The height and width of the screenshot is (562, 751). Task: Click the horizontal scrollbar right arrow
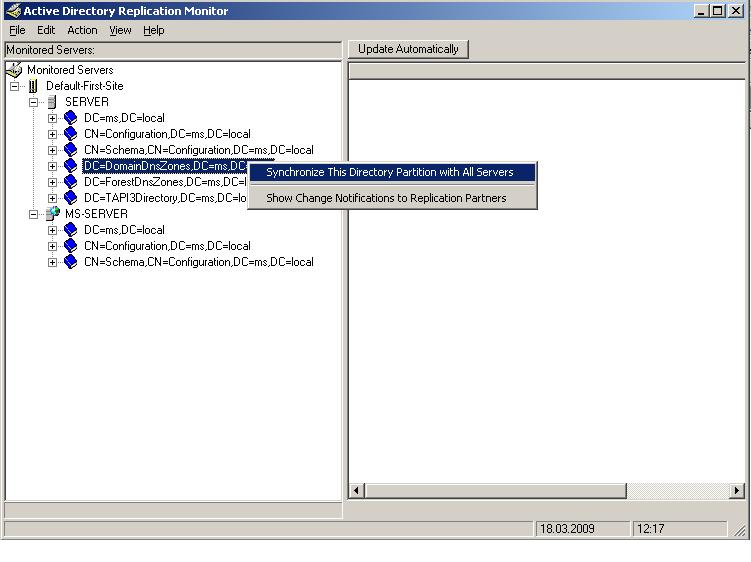(x=737, y=491)
